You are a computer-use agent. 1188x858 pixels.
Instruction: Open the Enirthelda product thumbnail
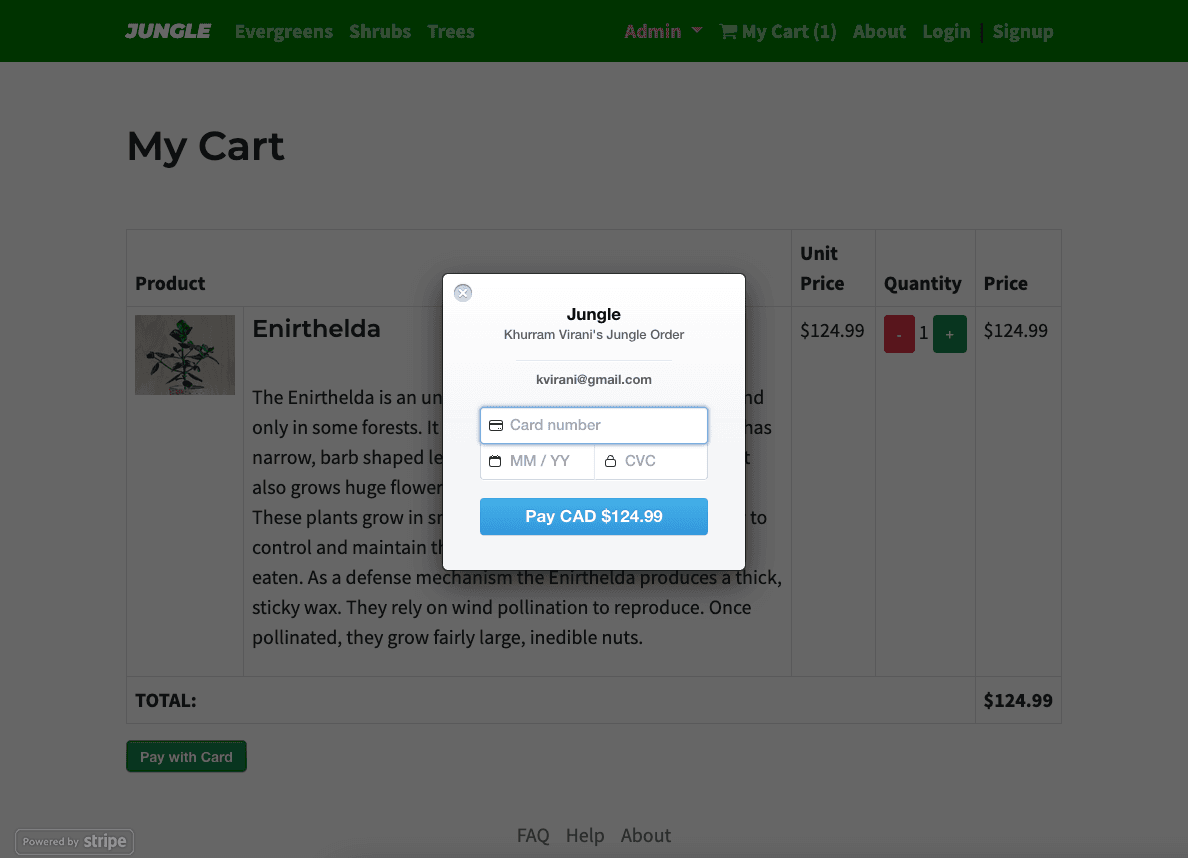pos(185,355)
